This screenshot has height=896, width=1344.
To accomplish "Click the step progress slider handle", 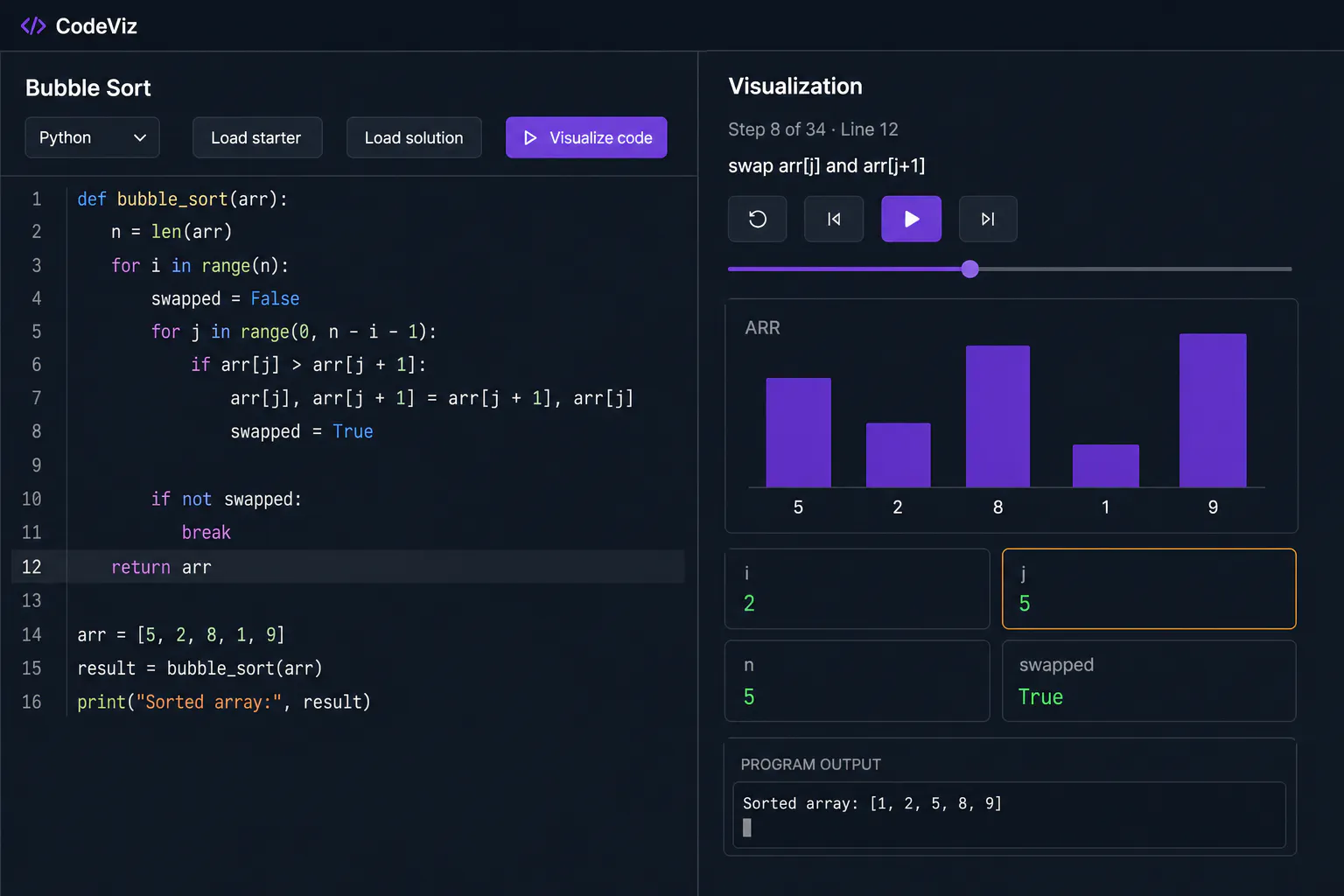I will 969,269.
